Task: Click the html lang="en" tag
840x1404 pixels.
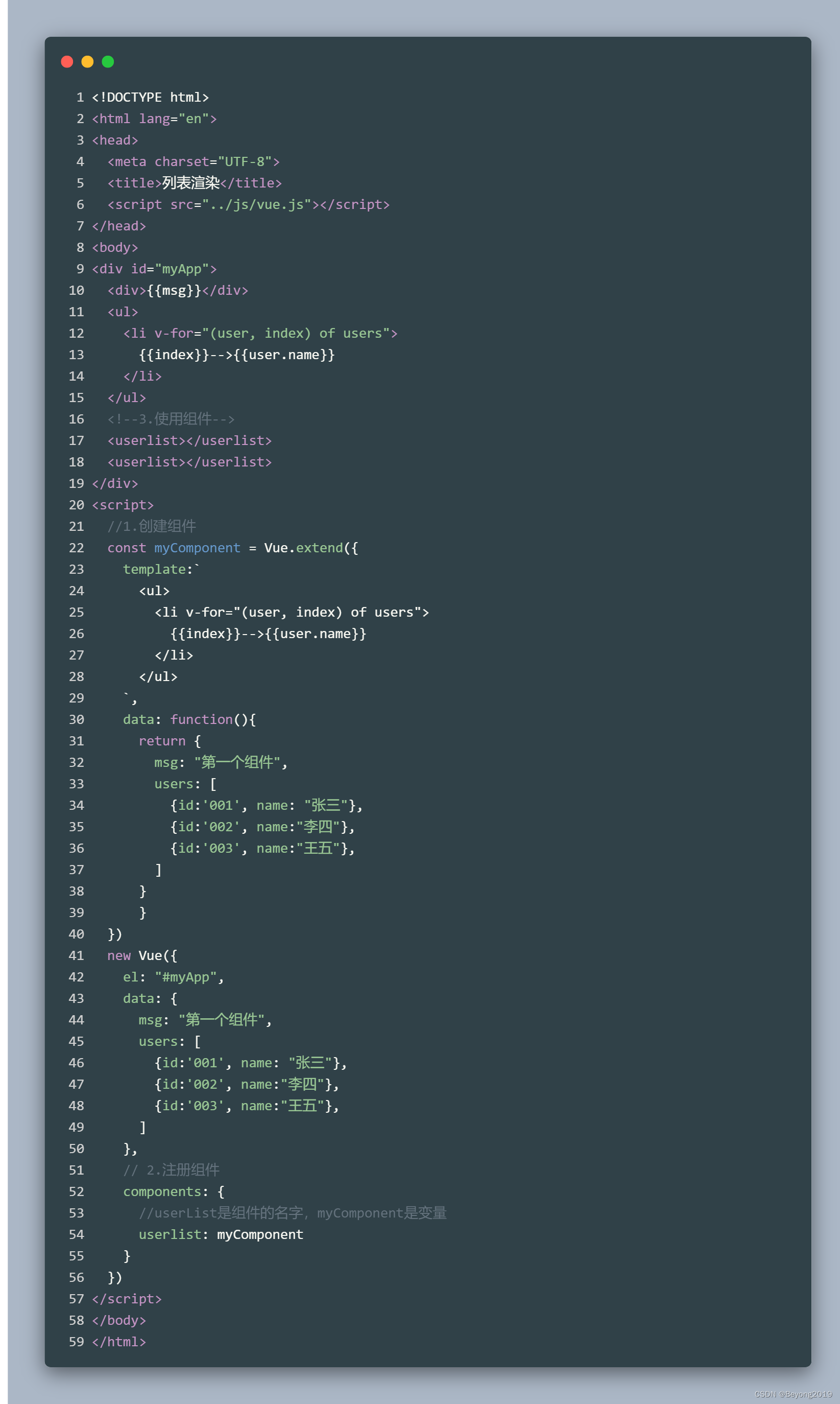Action: (x=155, y=119)
